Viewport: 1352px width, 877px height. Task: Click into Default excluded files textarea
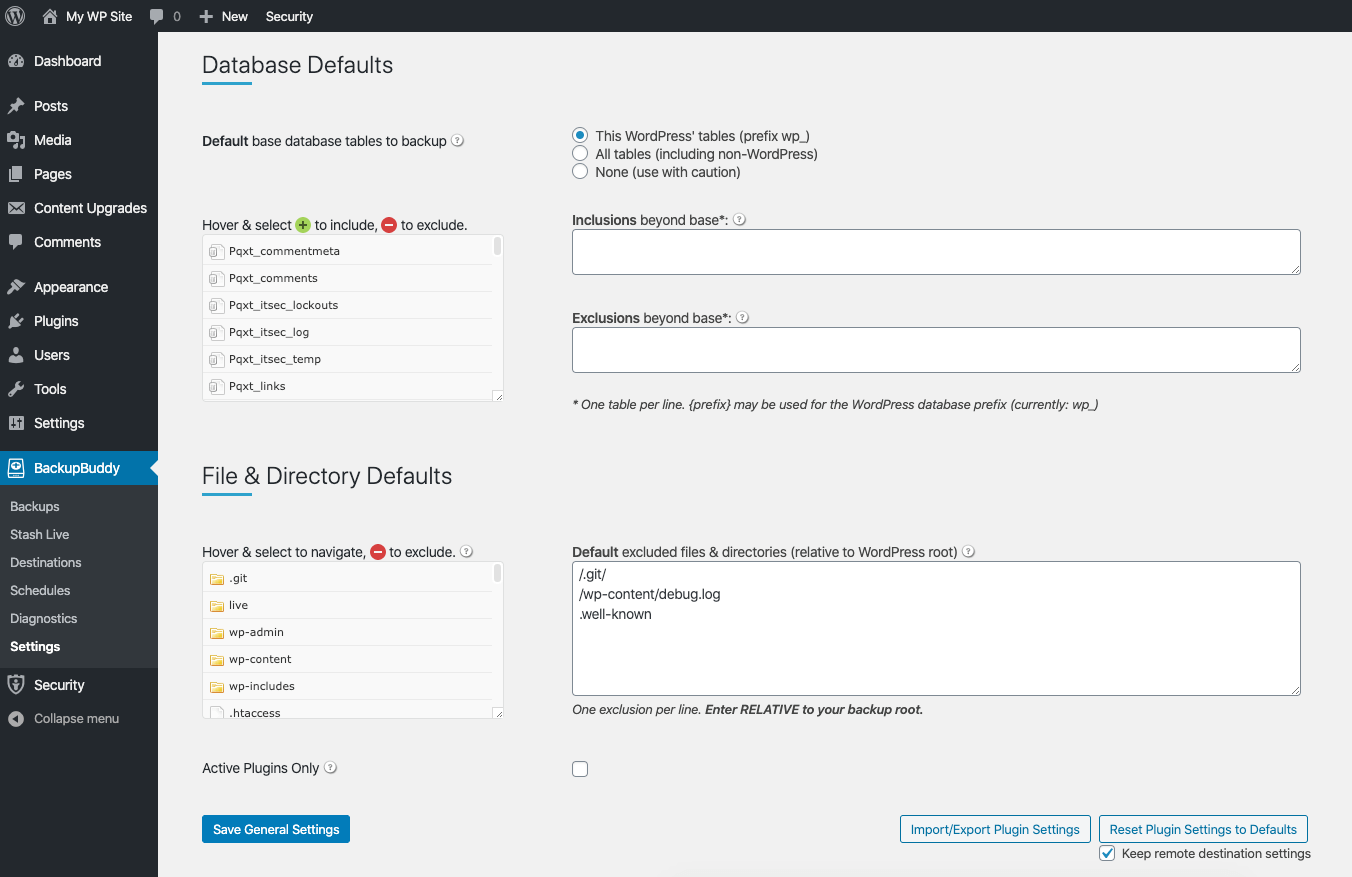(936, 628)
